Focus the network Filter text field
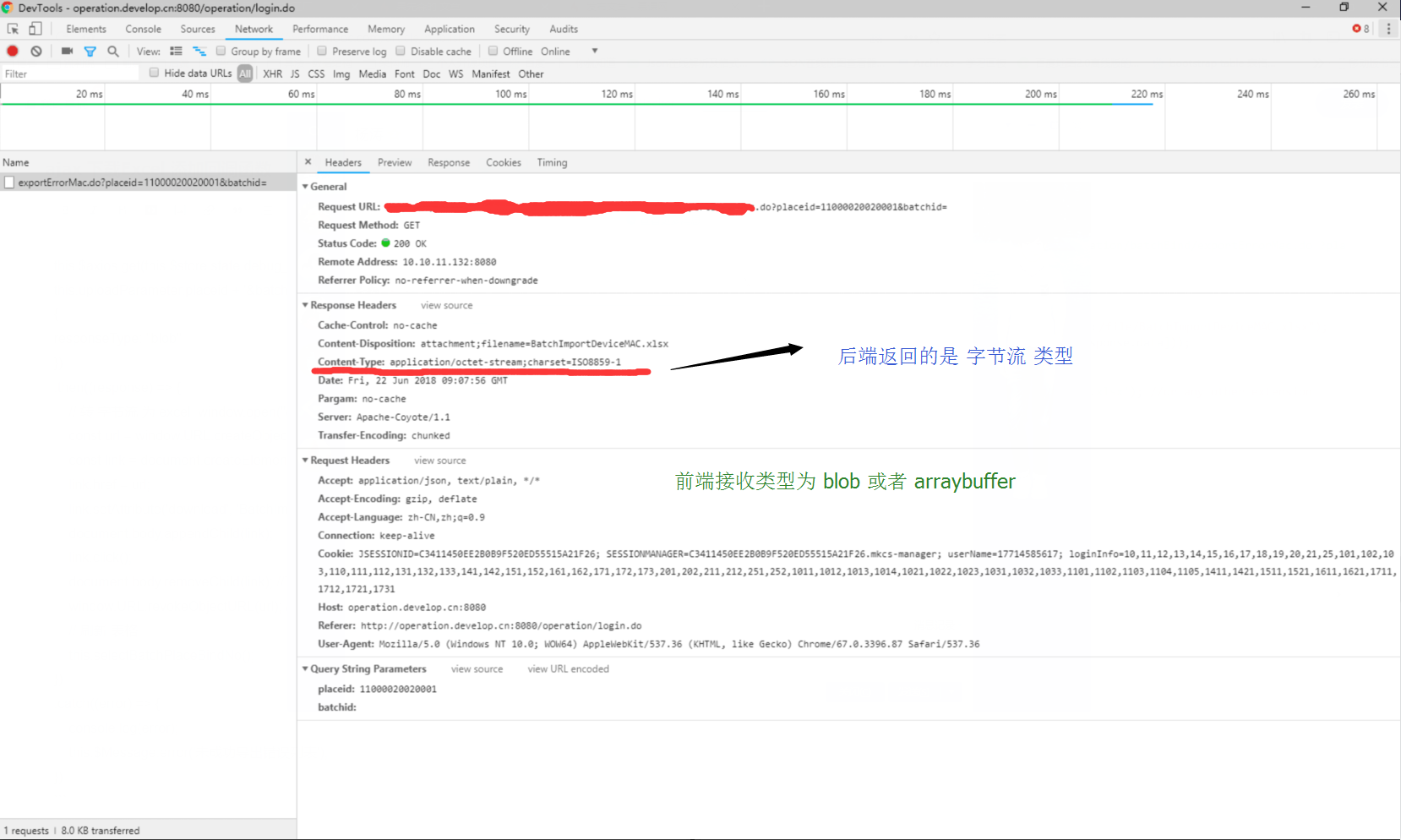The height and width of the screenshot is (840, 1401). [x=70, y=74]
